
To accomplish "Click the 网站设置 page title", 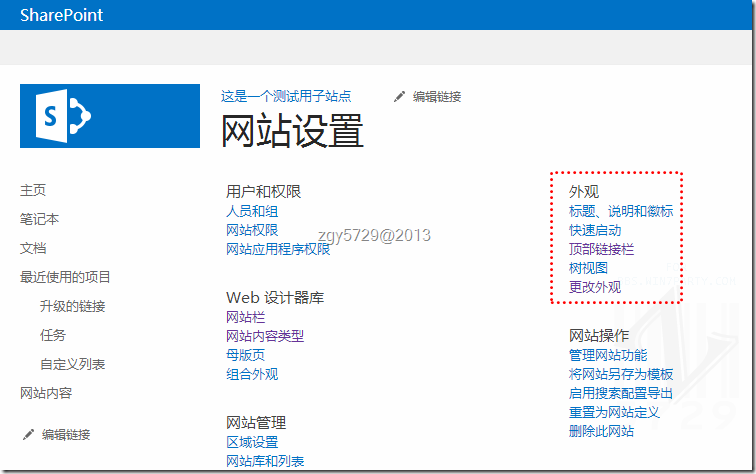I will [292, 131].
